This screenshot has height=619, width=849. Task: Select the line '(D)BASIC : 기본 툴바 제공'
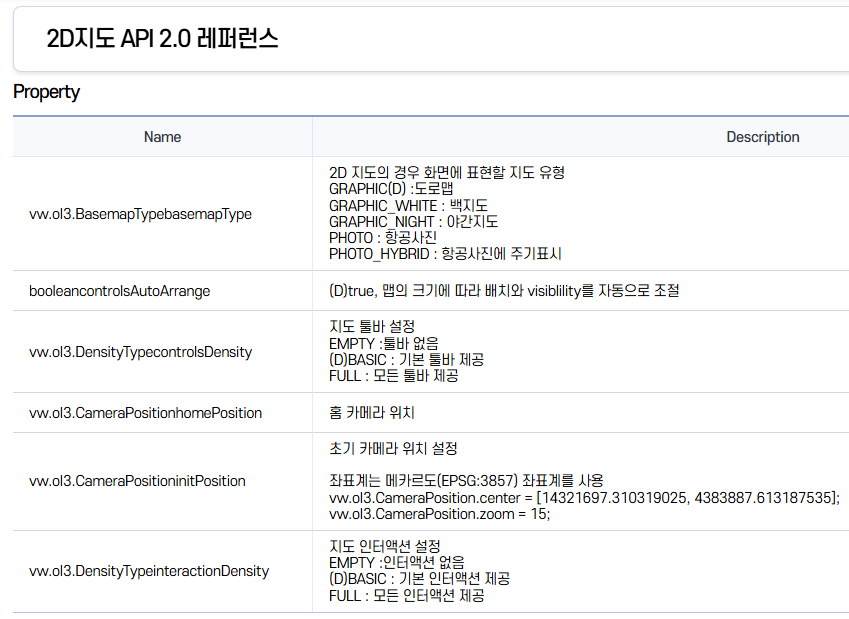click(406, 360)
